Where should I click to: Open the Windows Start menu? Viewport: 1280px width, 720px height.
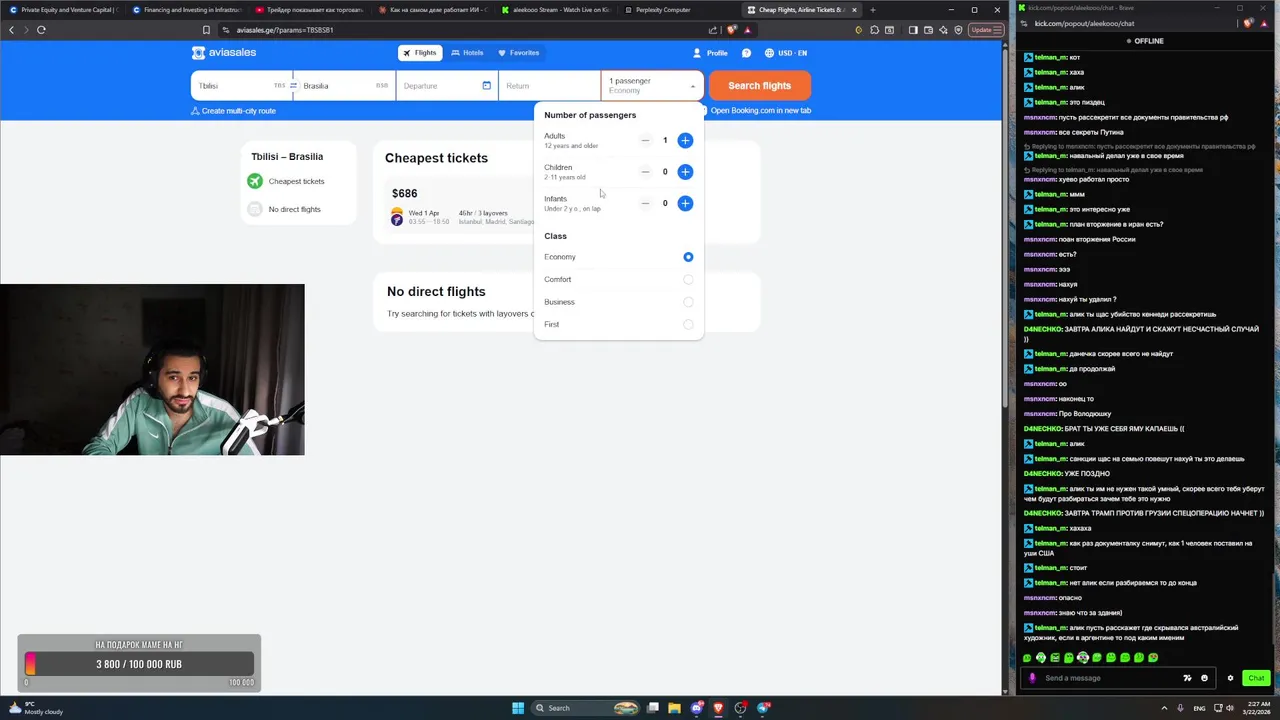pos(518,708)
